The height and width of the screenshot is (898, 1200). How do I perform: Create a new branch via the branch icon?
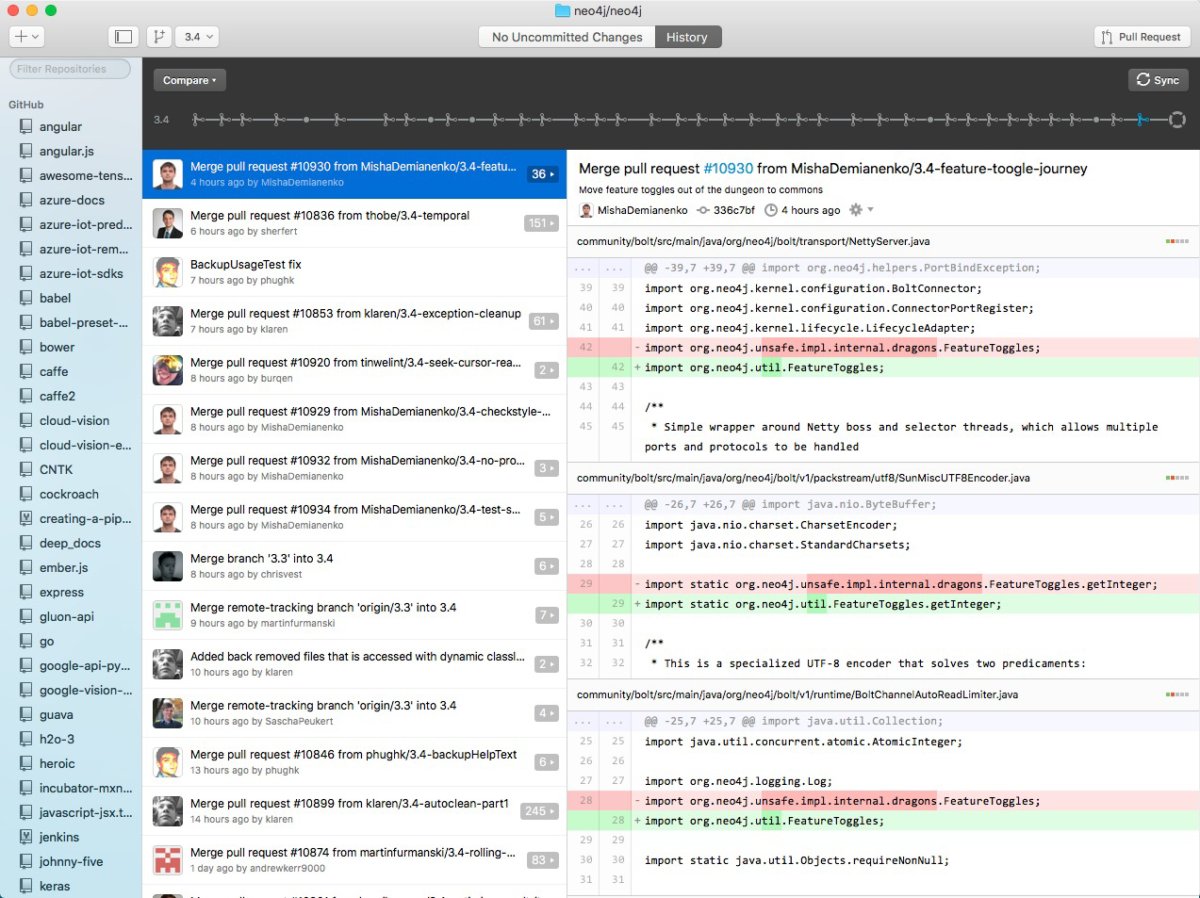(158, 36)
